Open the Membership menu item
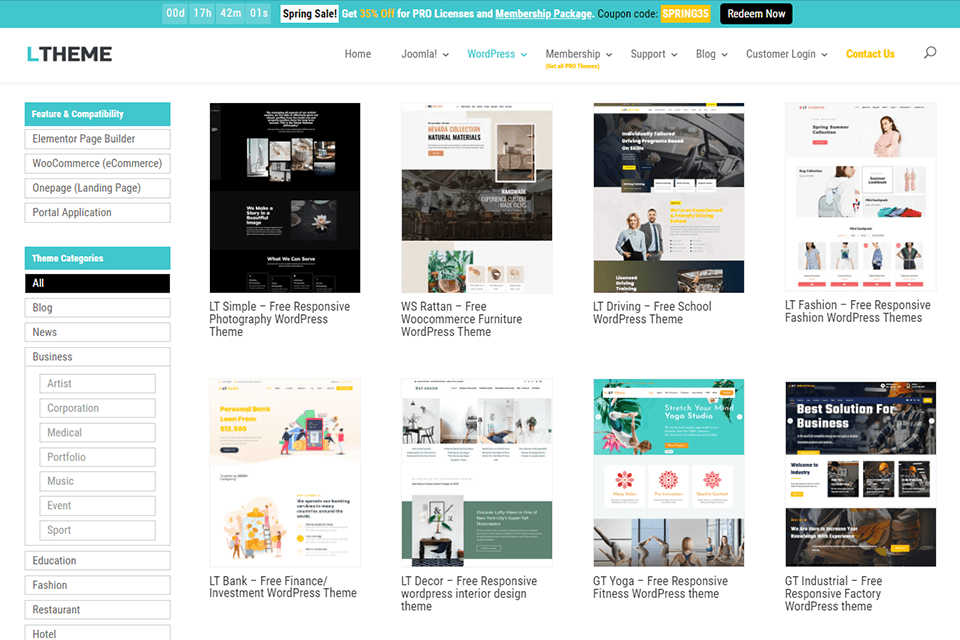The image size is (960, 640). coord(572,54)
